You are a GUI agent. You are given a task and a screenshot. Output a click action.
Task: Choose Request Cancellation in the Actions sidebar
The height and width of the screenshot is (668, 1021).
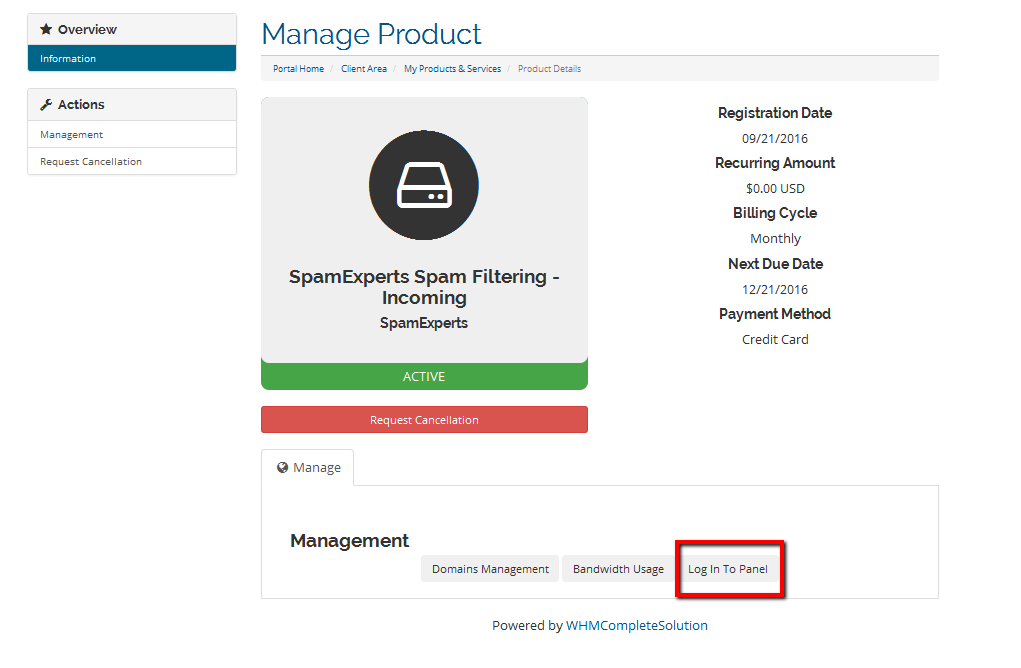click(132, 161)
